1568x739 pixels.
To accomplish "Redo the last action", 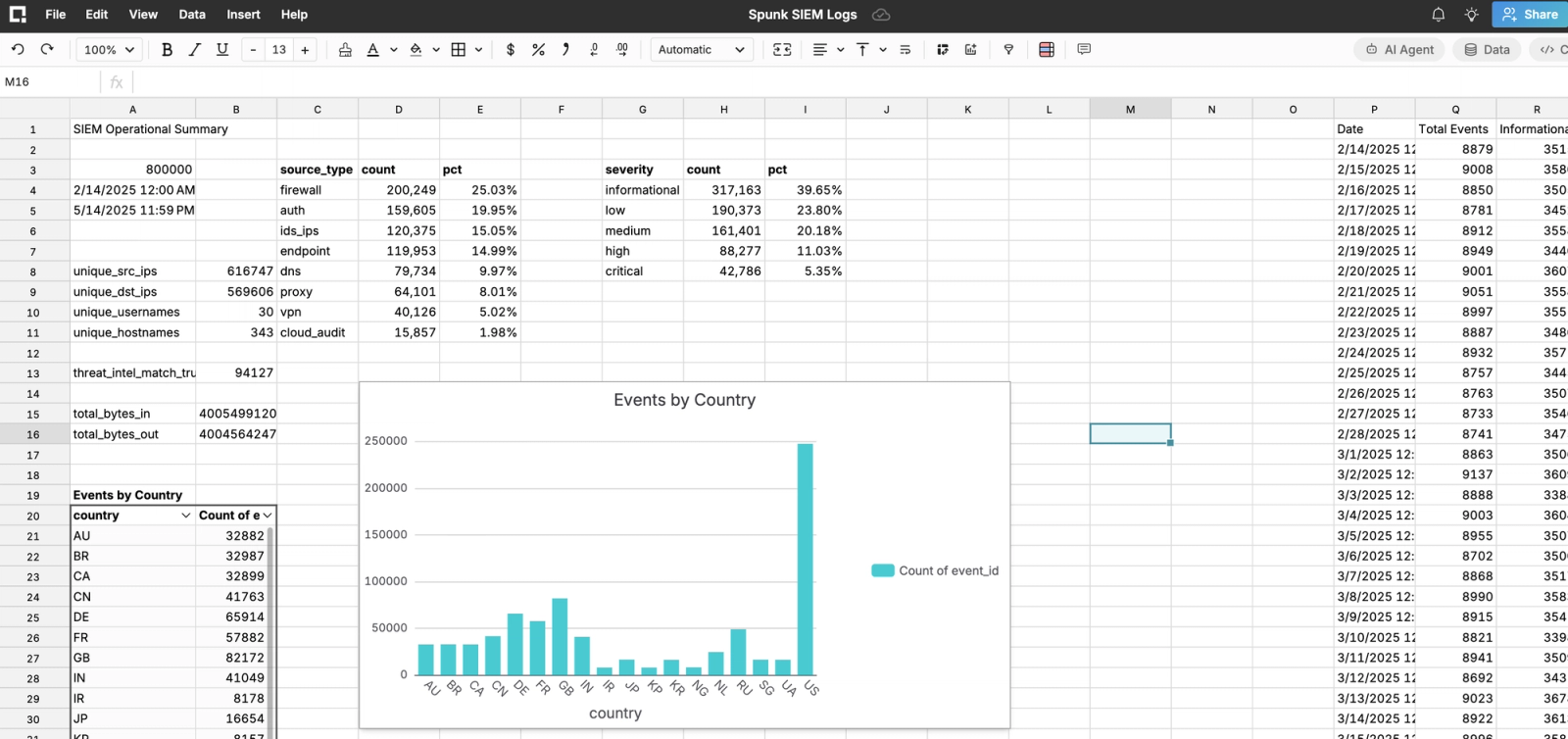I will tap(47, 49).
